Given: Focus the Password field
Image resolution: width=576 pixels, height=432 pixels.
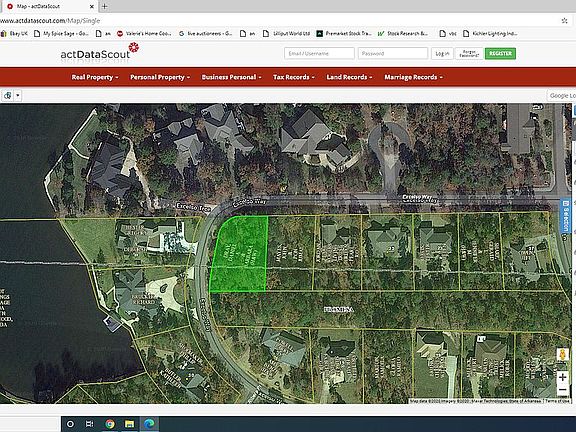Looking at the screenshot, I should point(393,54).
